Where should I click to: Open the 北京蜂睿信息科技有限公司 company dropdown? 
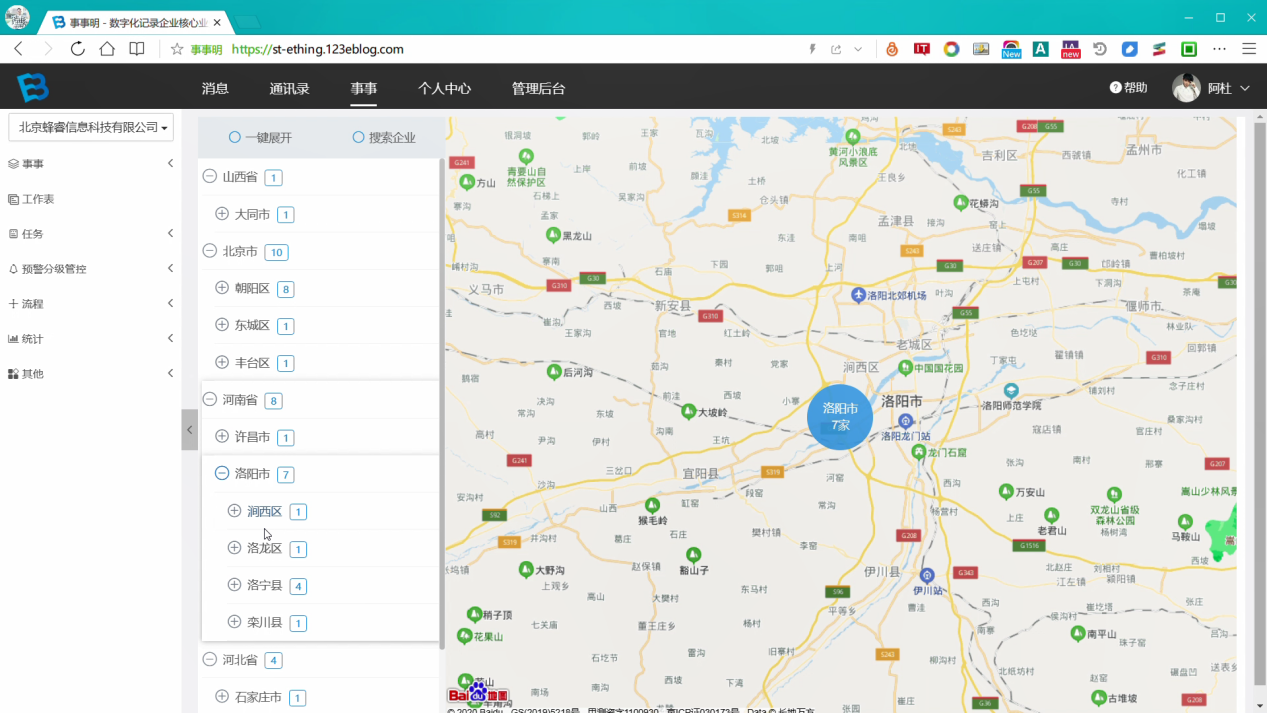(x=91, y=127)
